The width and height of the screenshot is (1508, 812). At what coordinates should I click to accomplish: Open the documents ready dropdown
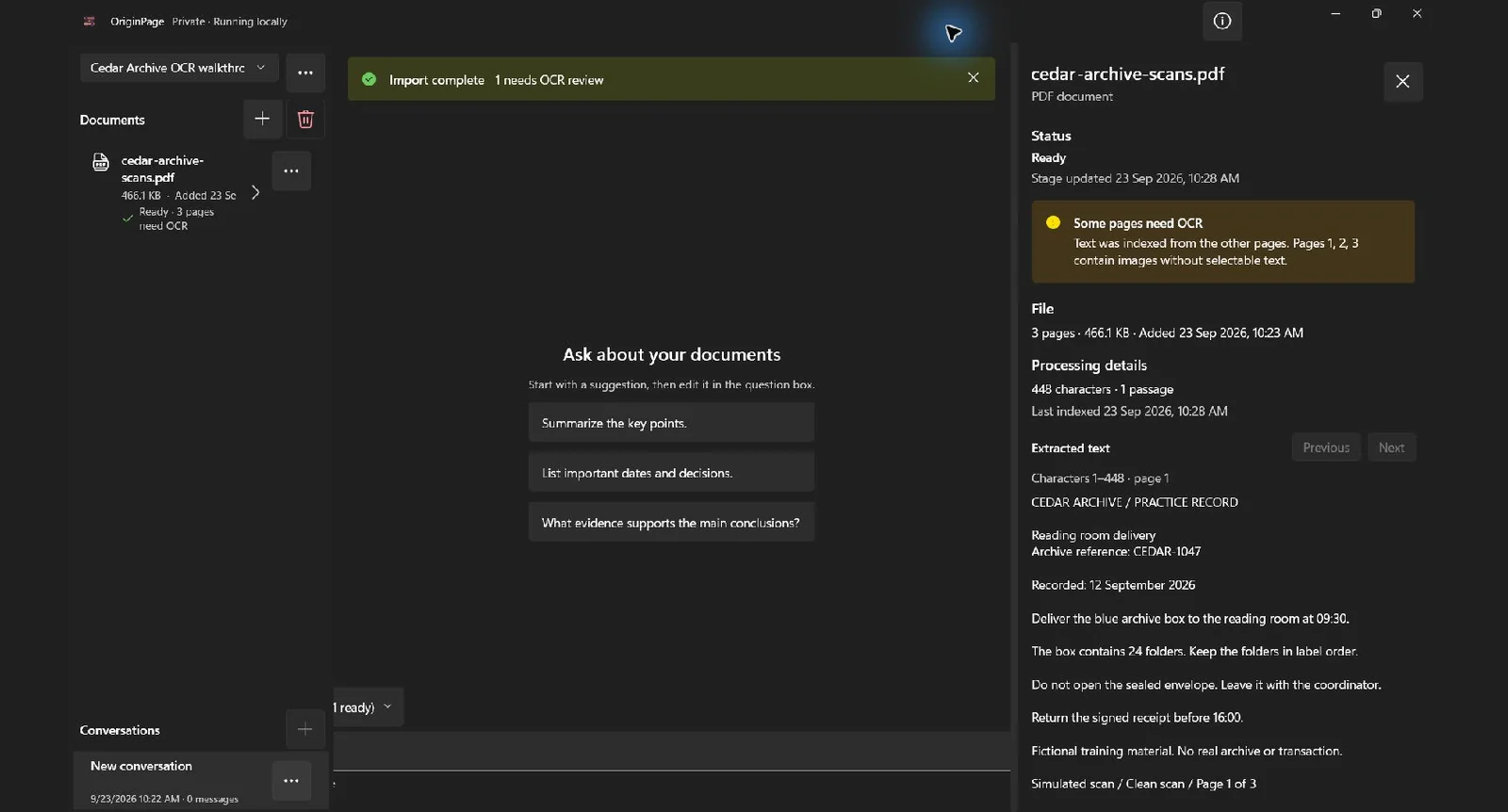[368, 707]
